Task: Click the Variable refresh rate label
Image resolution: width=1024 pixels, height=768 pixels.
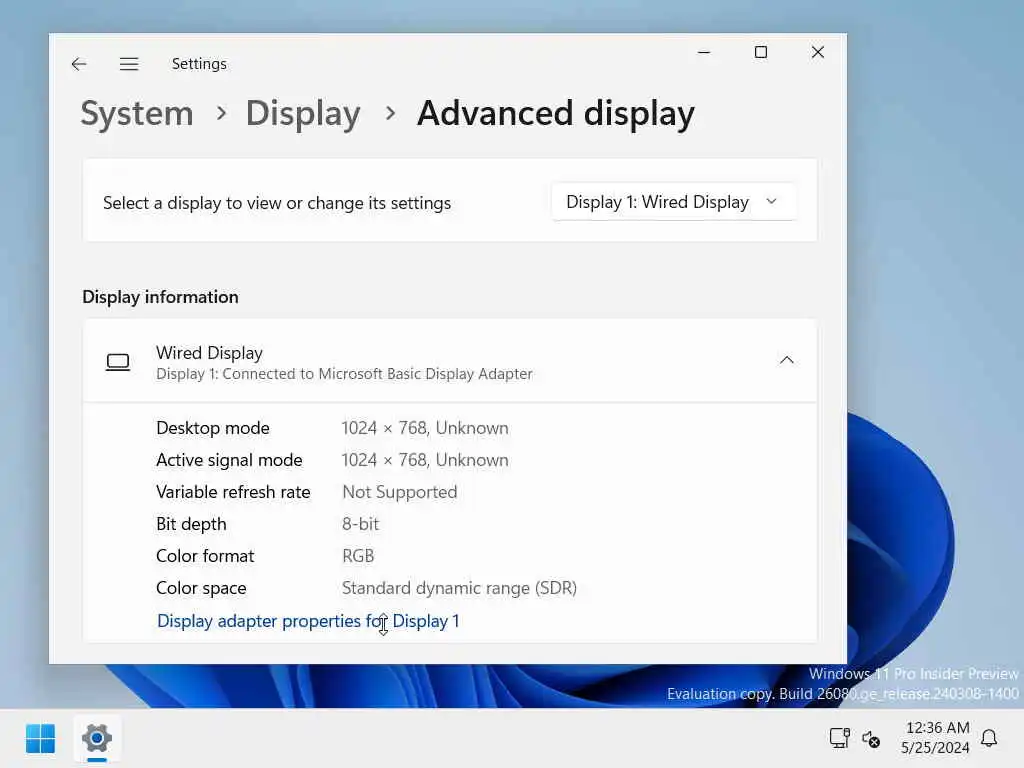Action: tap(233, 492)
